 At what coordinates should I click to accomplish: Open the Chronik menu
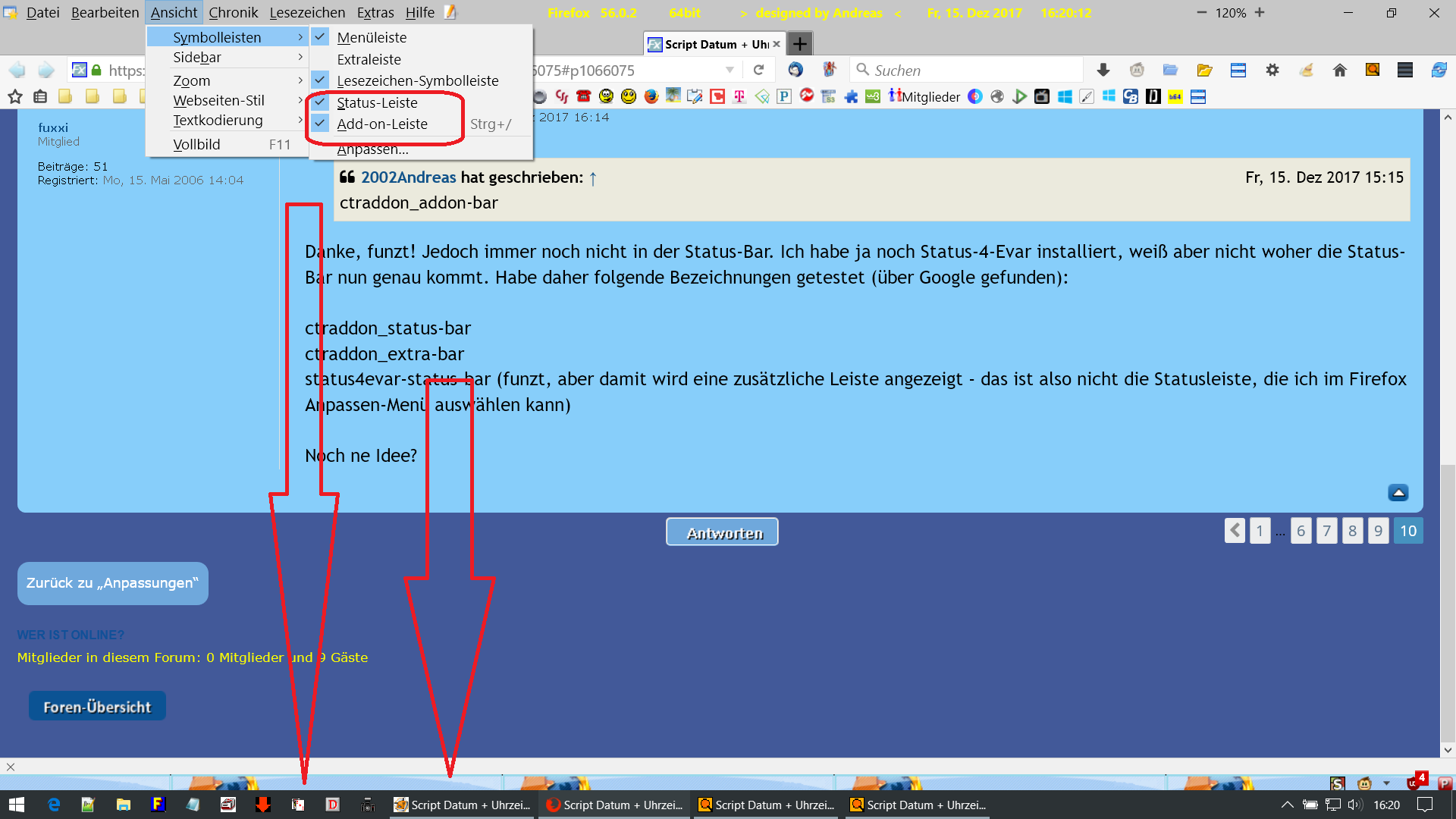click(x=233, y=12)
